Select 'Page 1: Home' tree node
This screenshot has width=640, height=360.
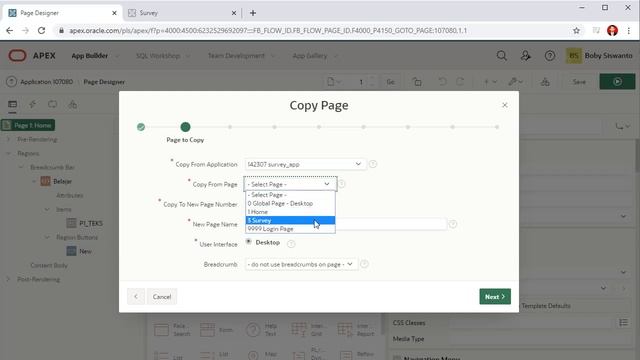[x=28, y=125]
